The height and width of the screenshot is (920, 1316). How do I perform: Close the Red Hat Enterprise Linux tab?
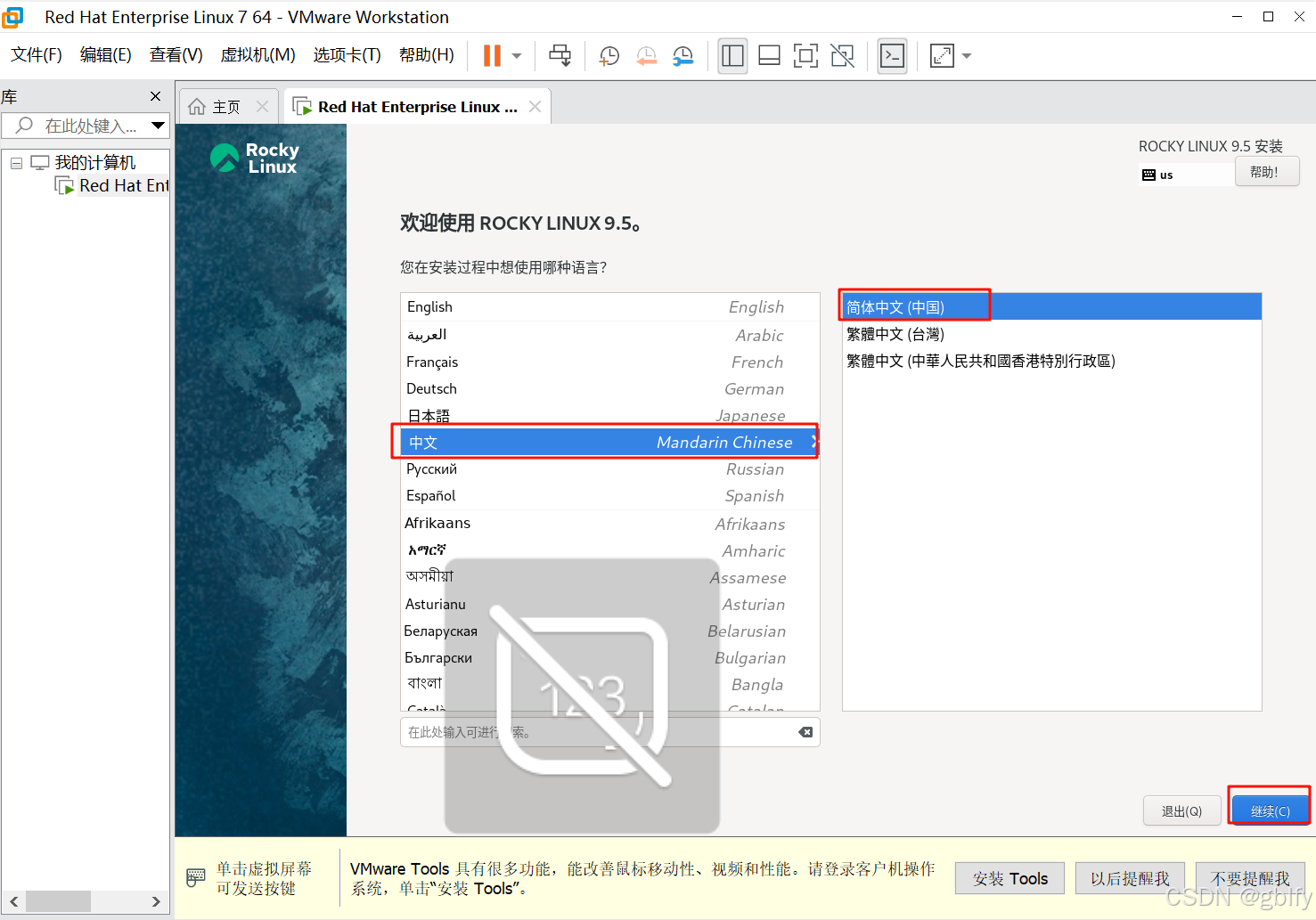point(535,106)
